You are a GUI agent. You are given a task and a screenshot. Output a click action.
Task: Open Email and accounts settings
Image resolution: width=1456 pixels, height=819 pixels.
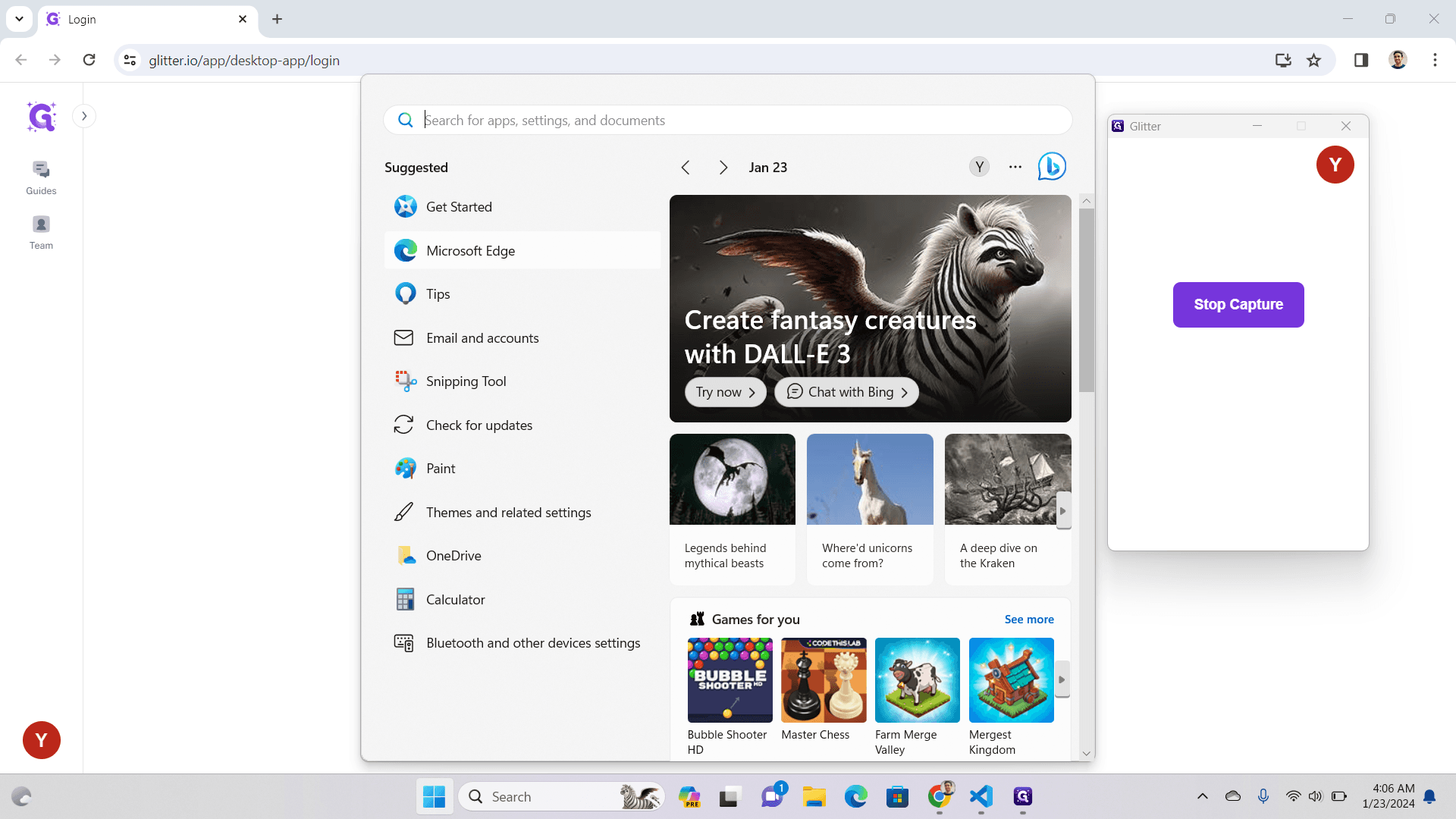pyautogui.click(x=522, y=338)
